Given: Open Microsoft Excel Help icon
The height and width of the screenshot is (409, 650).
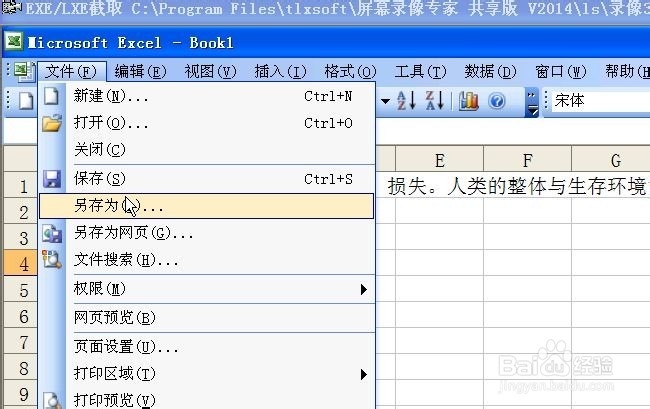Looking at the screenshot, I should click(x=497, y=101).
